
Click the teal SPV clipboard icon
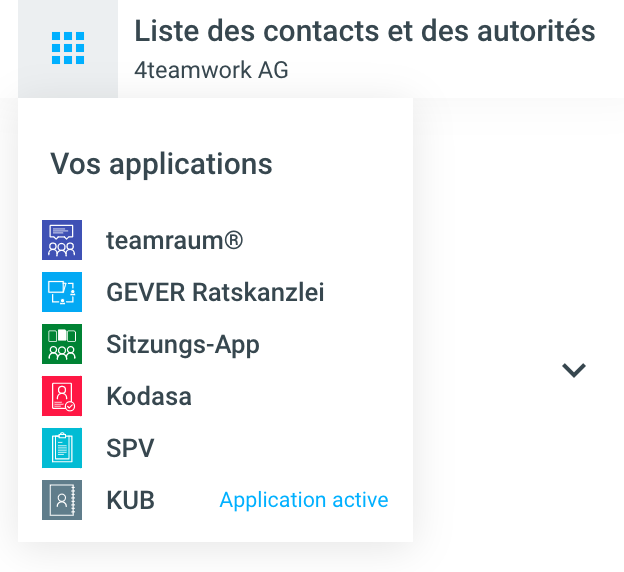tap(61, 448)
